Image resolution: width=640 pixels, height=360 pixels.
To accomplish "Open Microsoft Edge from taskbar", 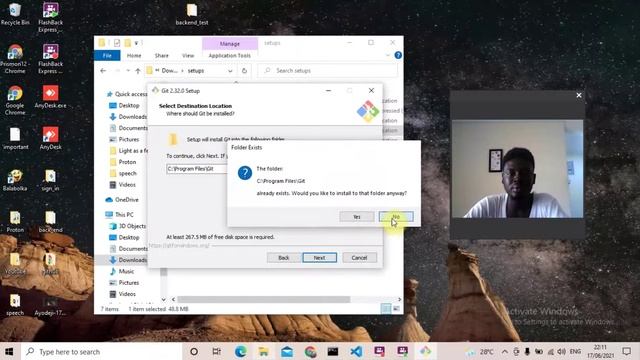I will click(240, 351).
